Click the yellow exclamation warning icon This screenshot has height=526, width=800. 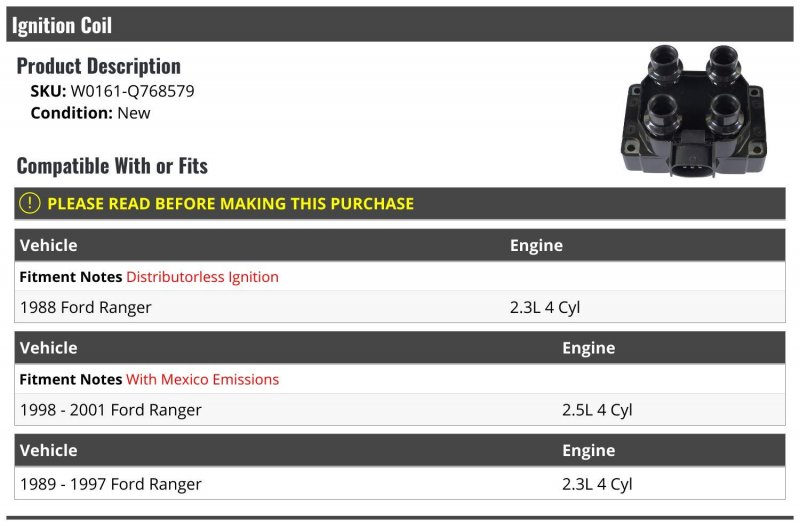point(30,203)
